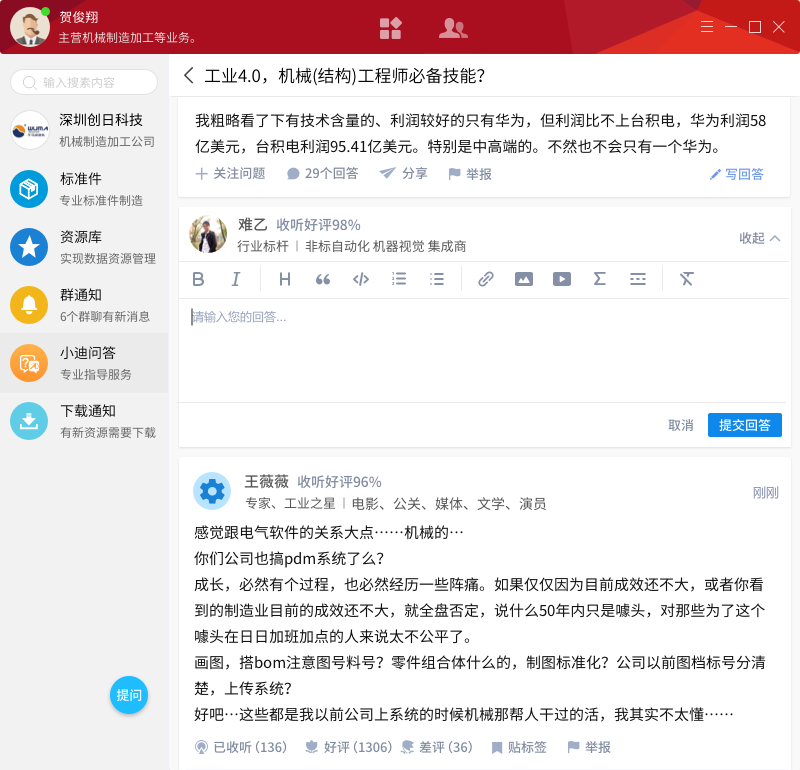Click 写回答 to write an answer
This screenshot has height=770, width=800.
[x=737, y=174]
